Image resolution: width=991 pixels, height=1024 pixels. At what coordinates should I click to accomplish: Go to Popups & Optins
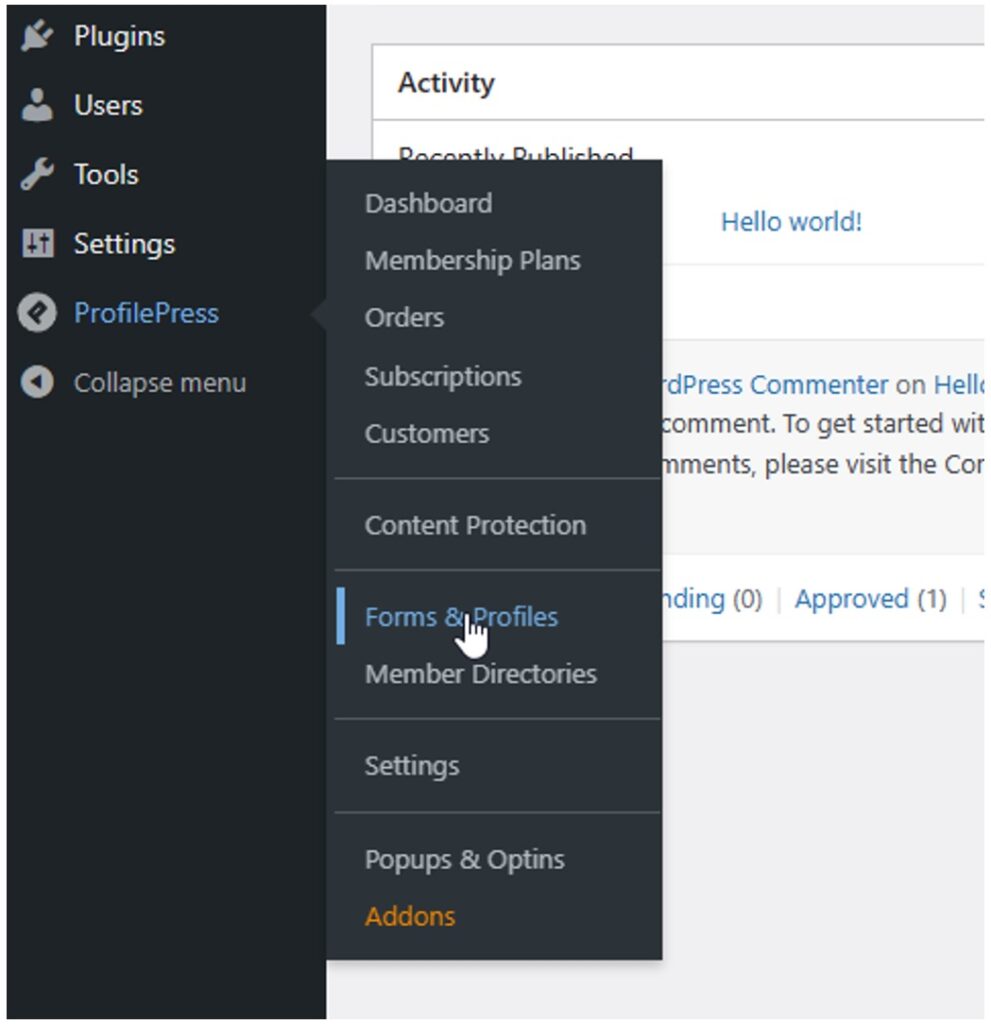pyautogui.click(x=464, y=860)
